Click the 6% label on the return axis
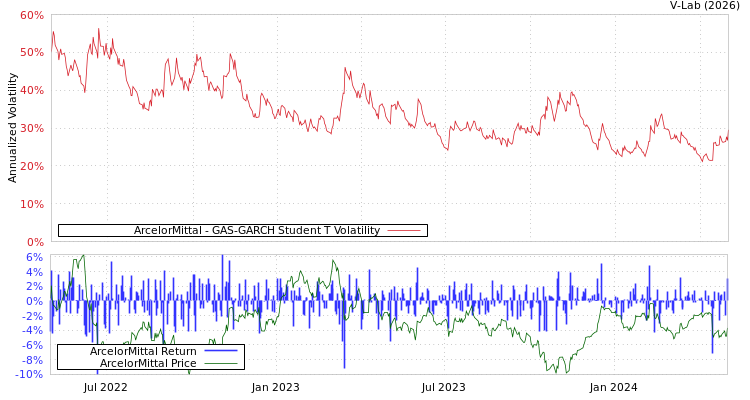Screen dimensions: 750x400 coord(34,257)
